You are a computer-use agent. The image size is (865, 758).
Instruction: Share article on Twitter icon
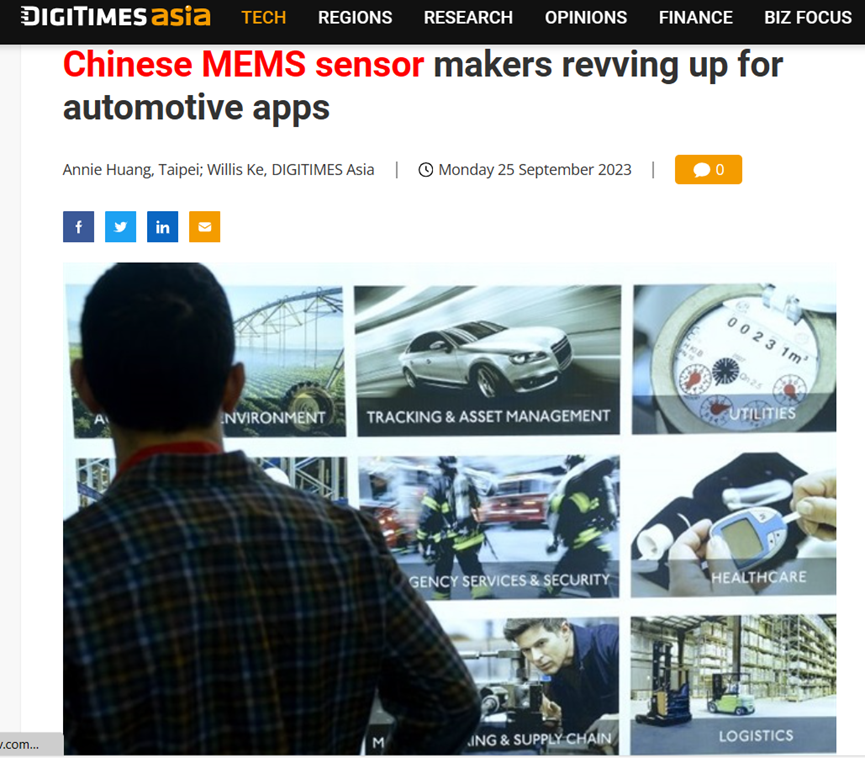[x=120, y=227]
